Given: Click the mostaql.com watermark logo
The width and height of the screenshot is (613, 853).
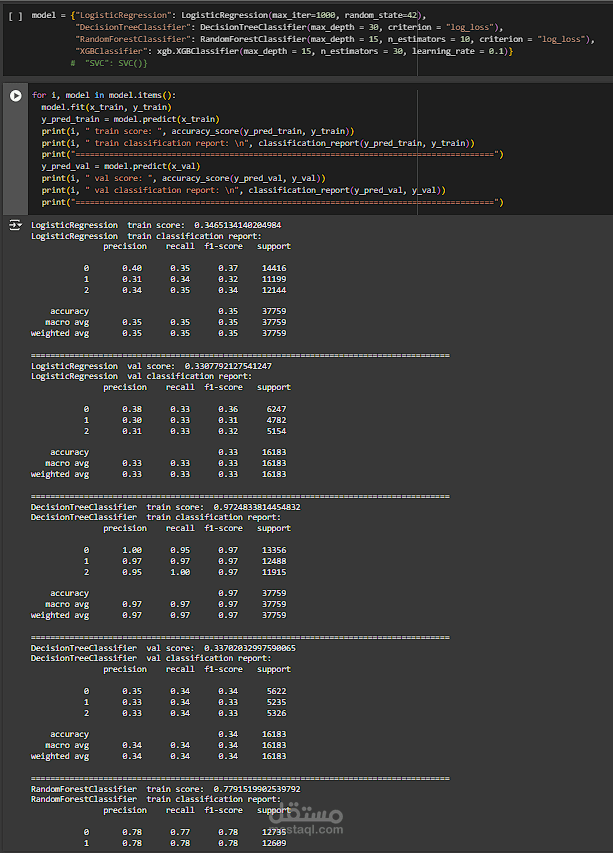Looking at the screenshot, I should [x=306, y=820].
